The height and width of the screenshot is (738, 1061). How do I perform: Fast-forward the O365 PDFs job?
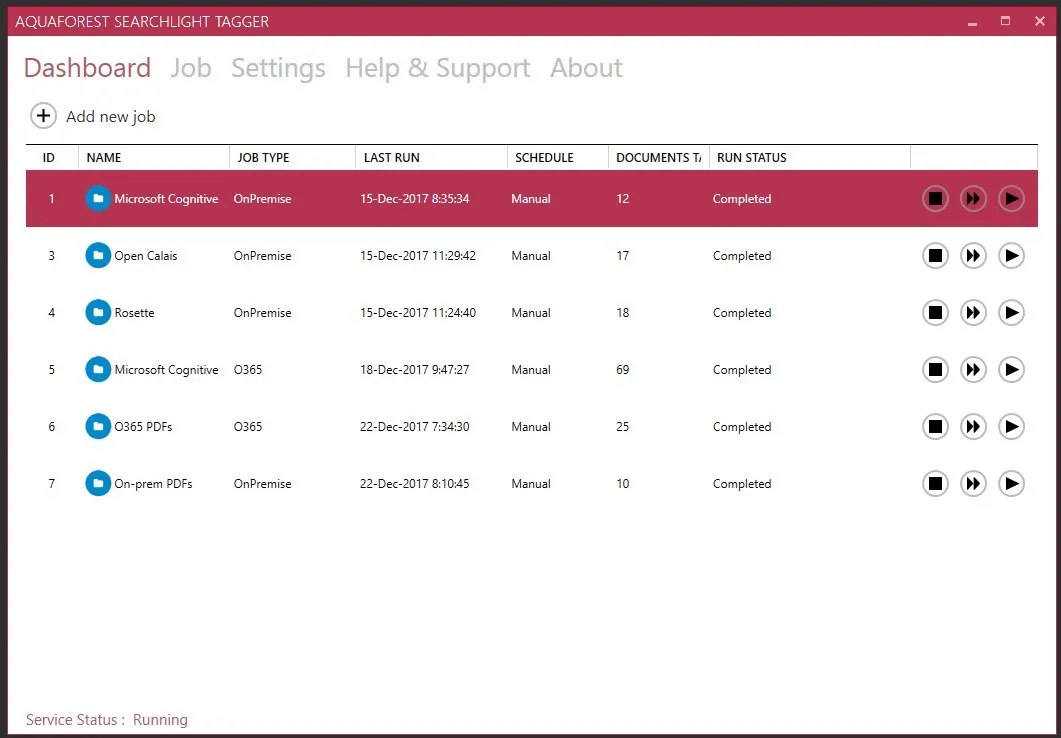tap(973, 427)
